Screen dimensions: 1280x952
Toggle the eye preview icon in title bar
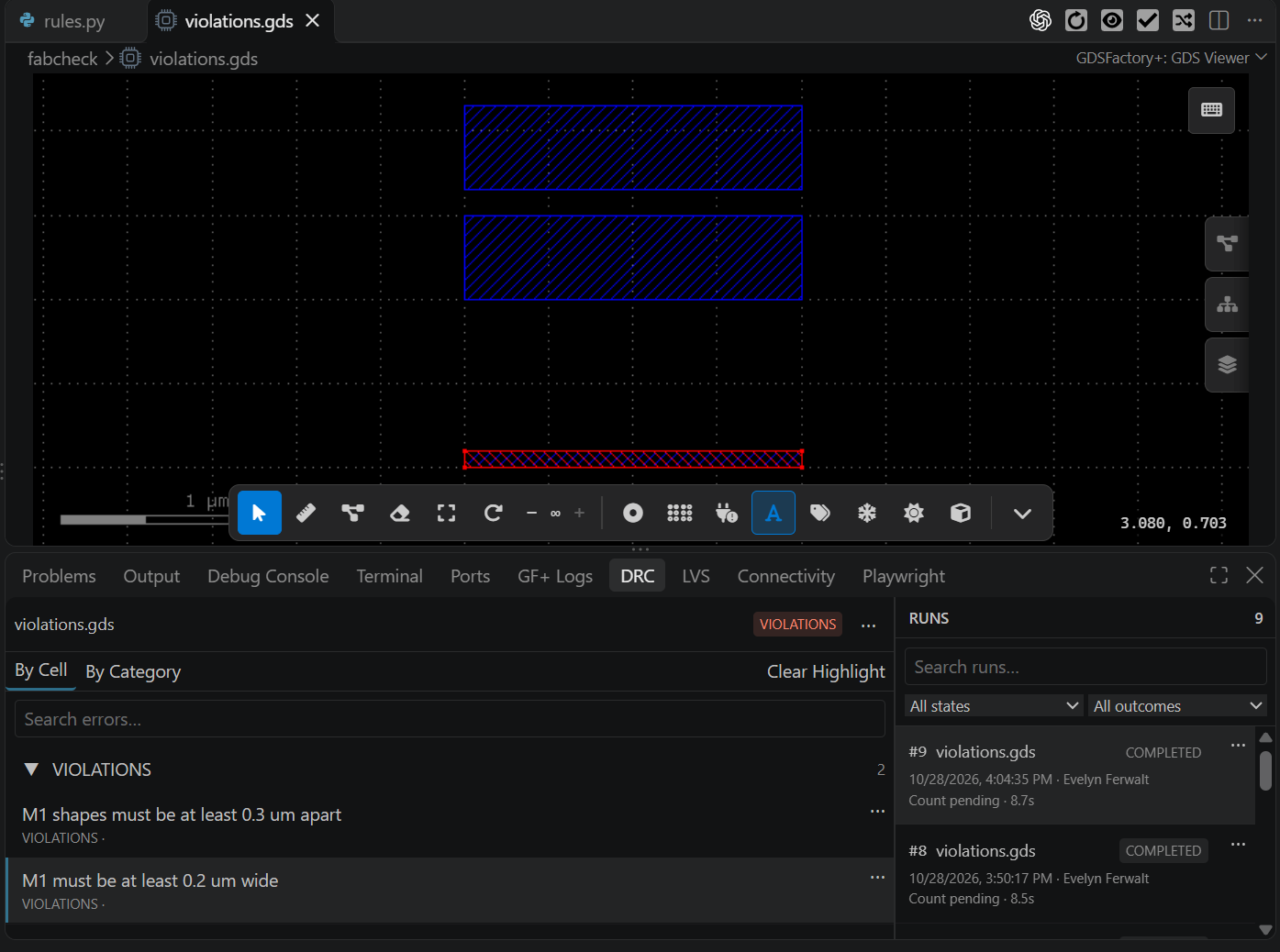click(x=1112, y=20)
